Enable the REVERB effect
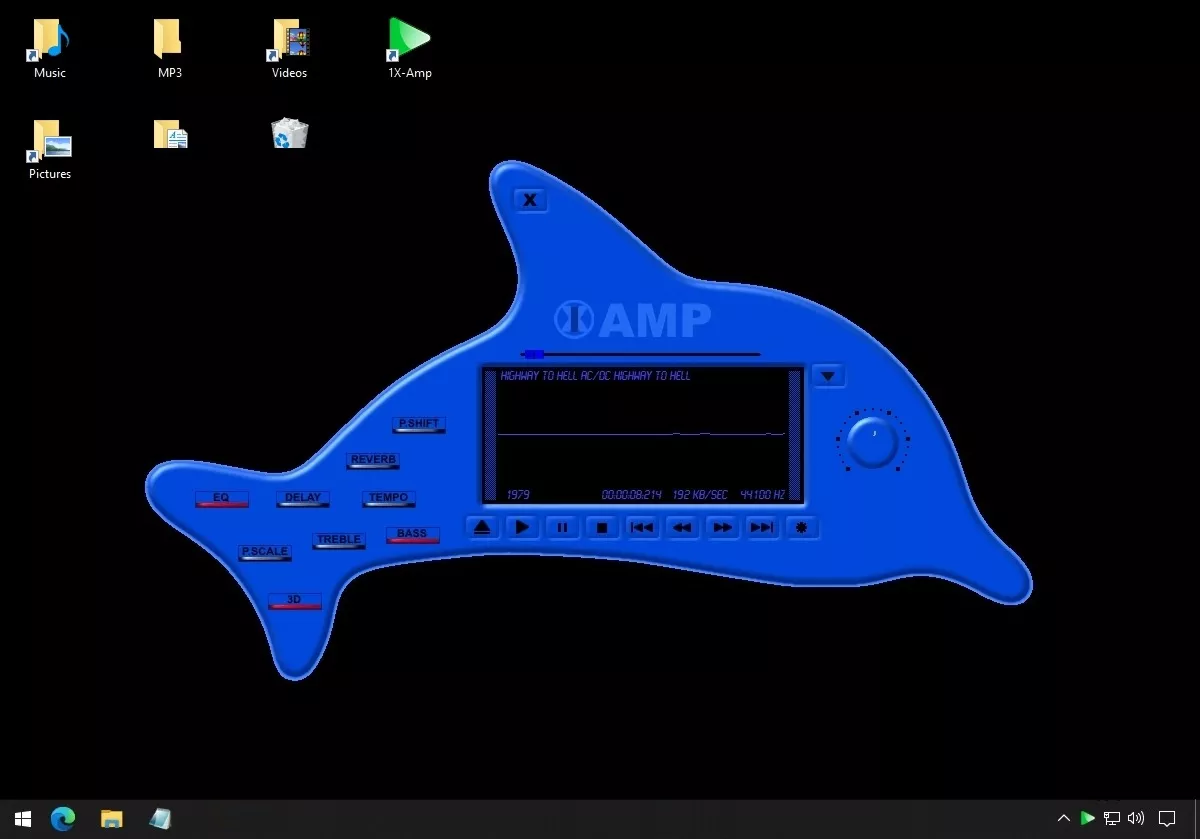This screenshot has width=1200, height=839. (x=373, y=461)
